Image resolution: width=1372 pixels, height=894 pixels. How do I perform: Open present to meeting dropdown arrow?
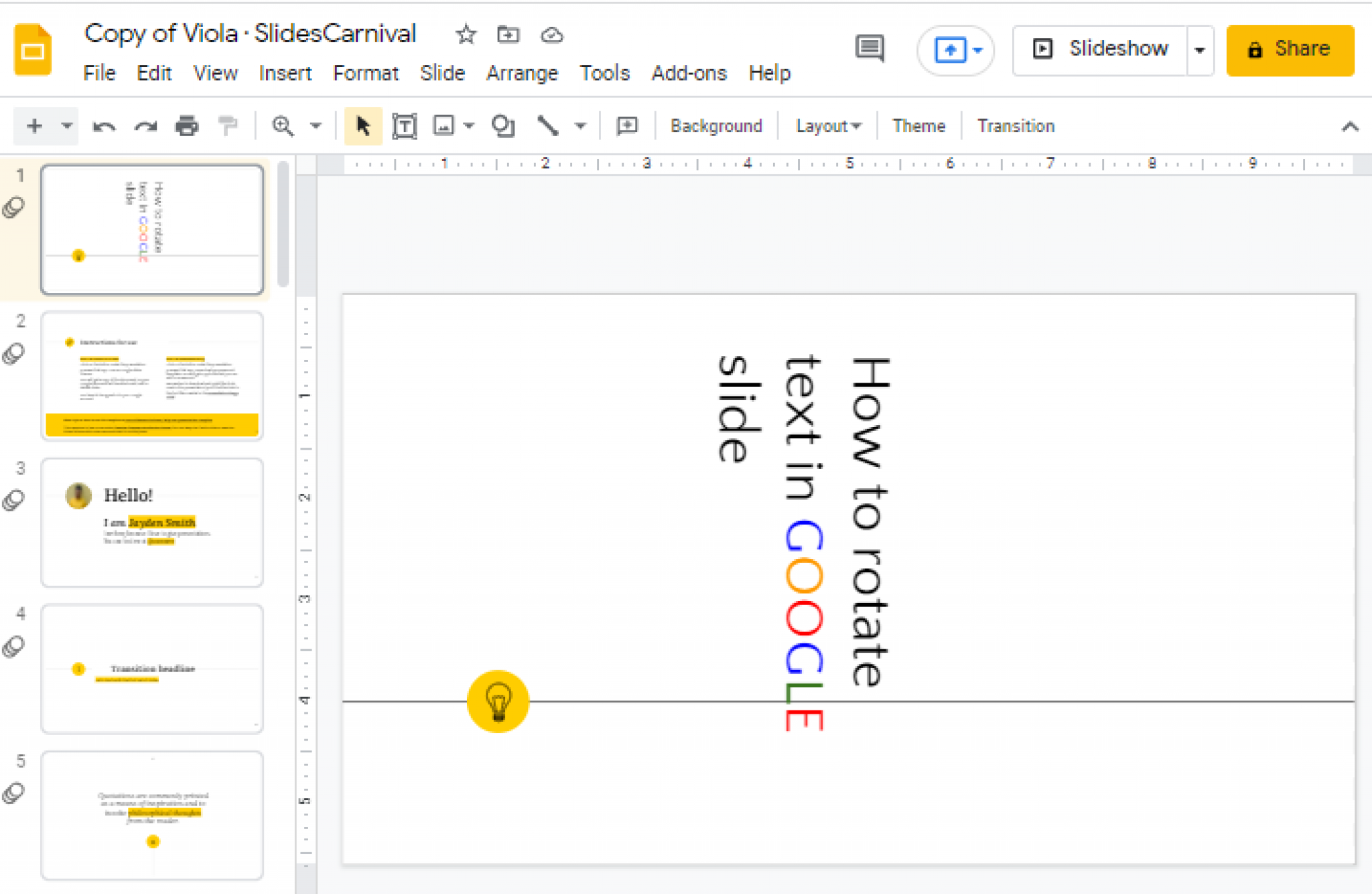tap(978, 50)
